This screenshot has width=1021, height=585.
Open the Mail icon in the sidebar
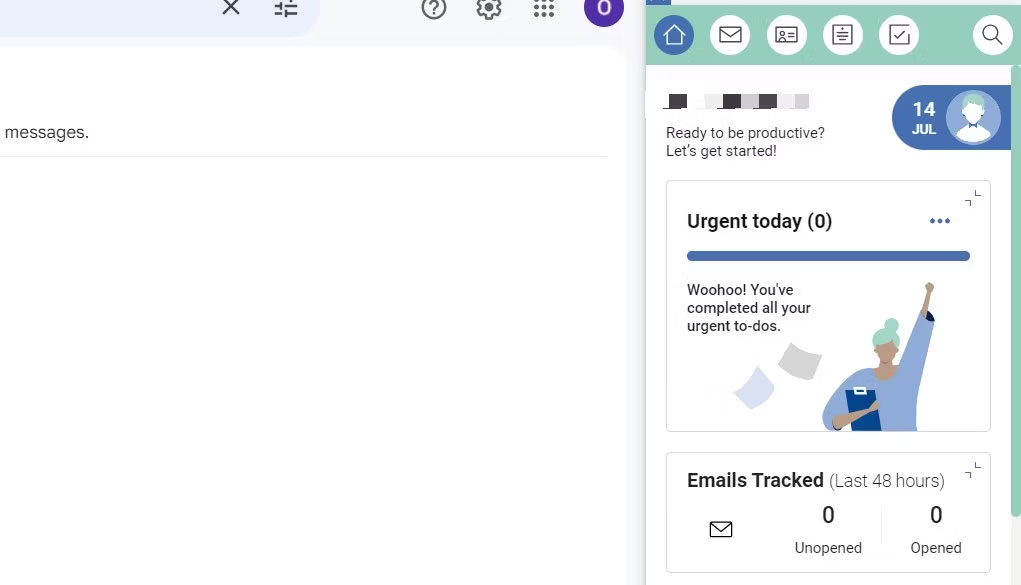pos(730,34)
